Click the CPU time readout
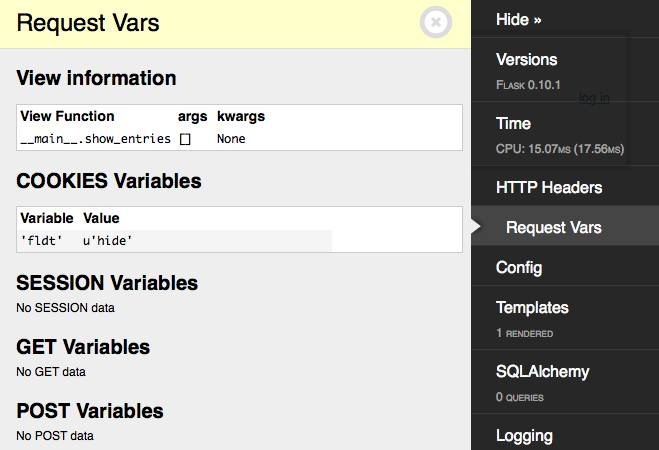Image resolution: width=659 pixels, height=450 pixels. pos(560,149)
